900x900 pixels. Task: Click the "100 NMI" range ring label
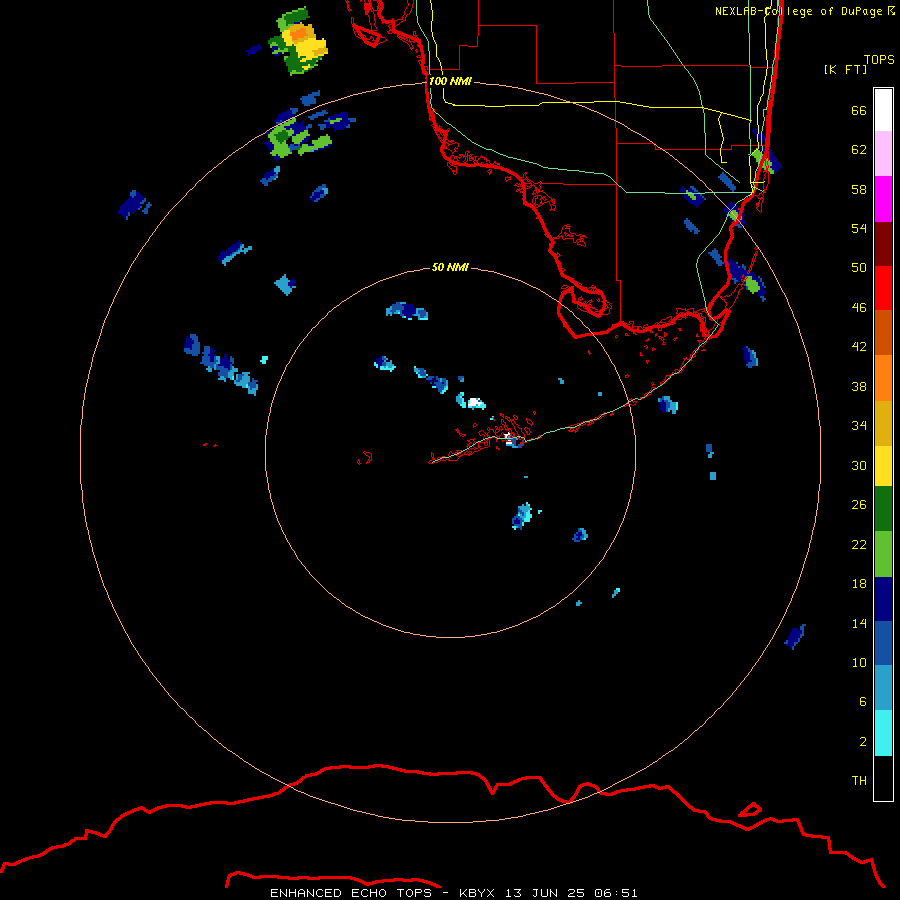tap(450, 82)
